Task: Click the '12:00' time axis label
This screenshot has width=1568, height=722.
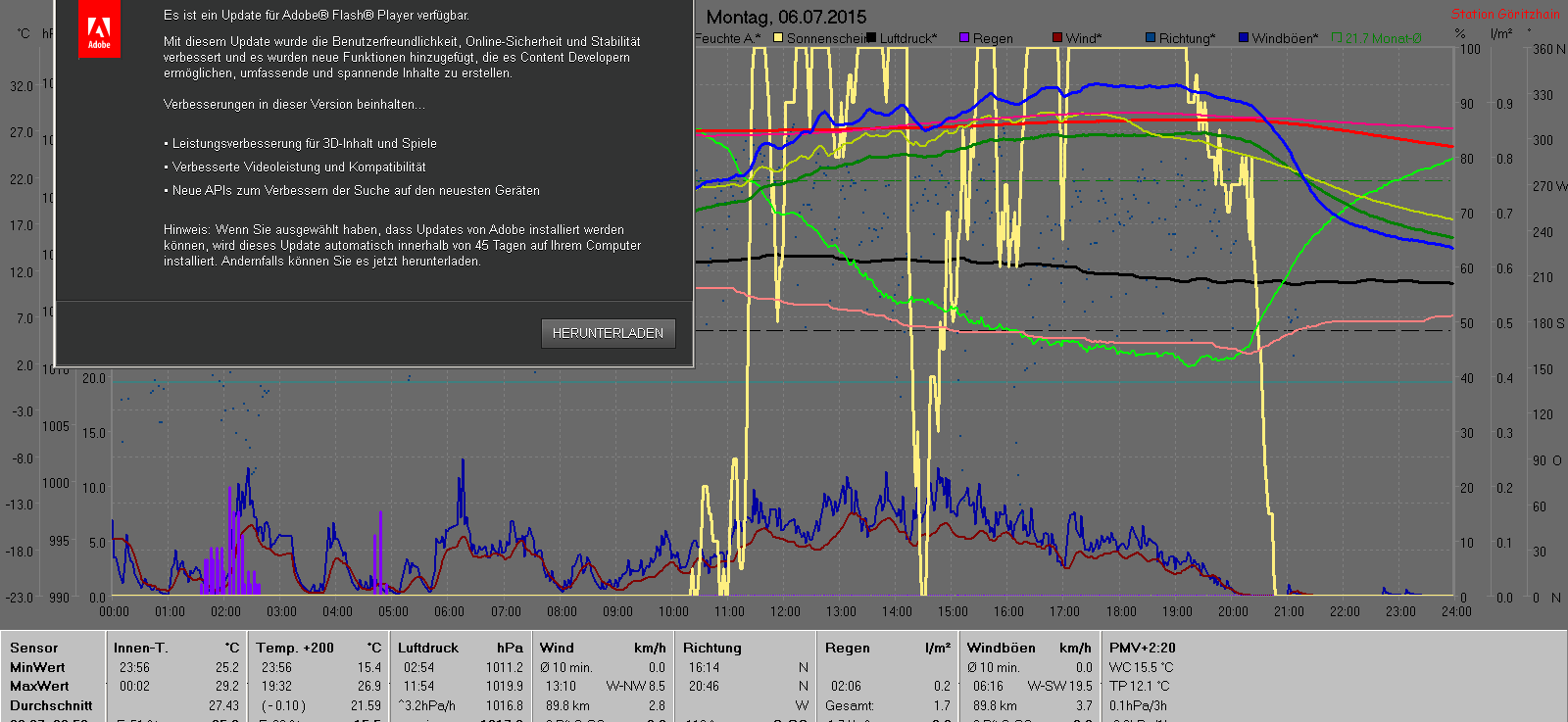Action: [785, 611]
